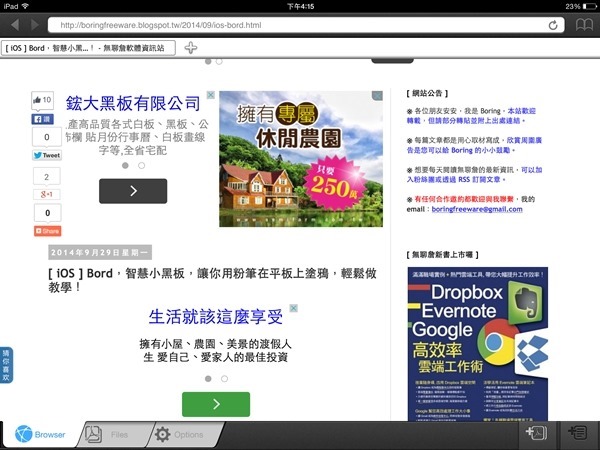The image size is (600, 450).
Task: Open the 休閒農園 farm image ad
Action: pos(301,159)
